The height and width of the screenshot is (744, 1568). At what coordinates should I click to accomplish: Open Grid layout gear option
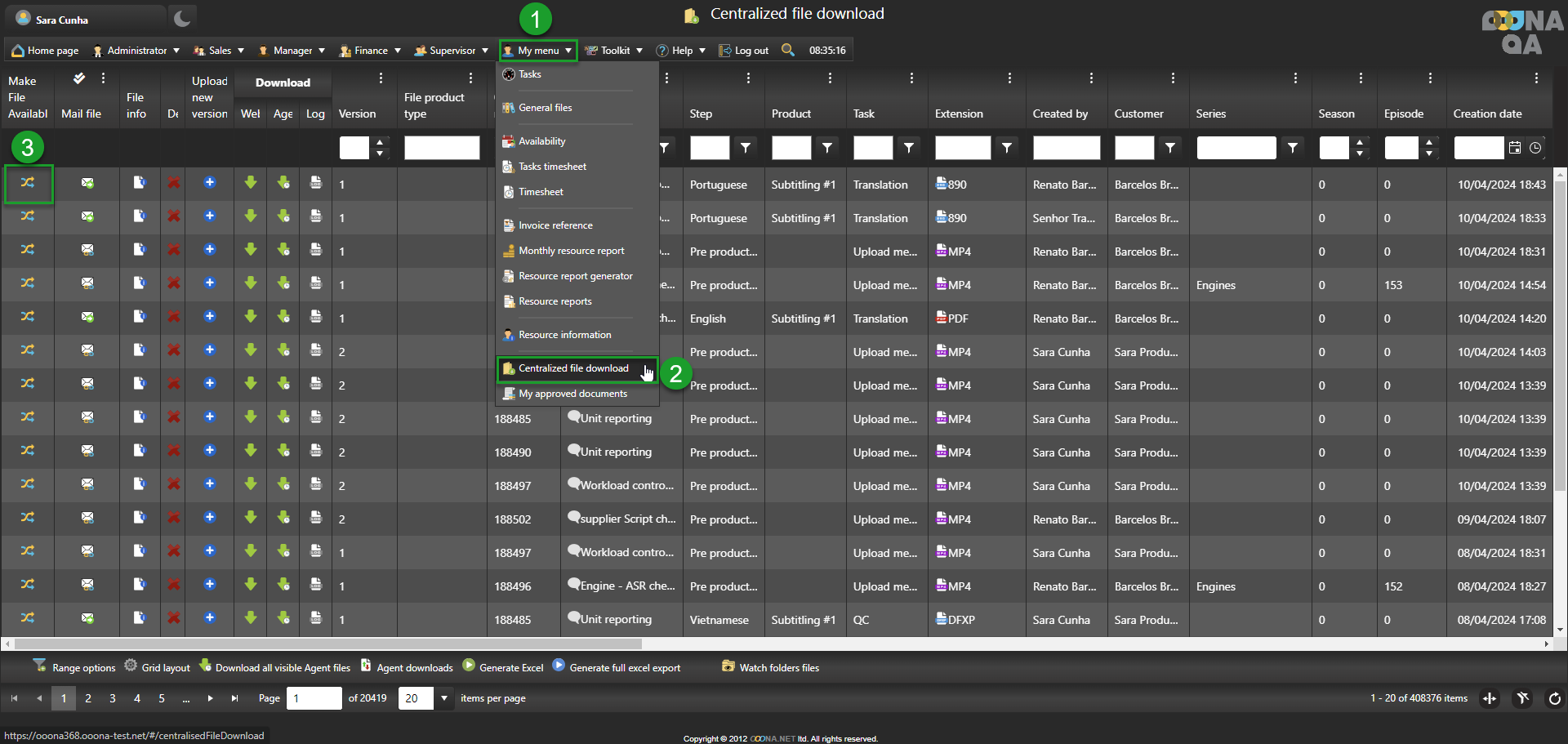[x=157, y=667]
